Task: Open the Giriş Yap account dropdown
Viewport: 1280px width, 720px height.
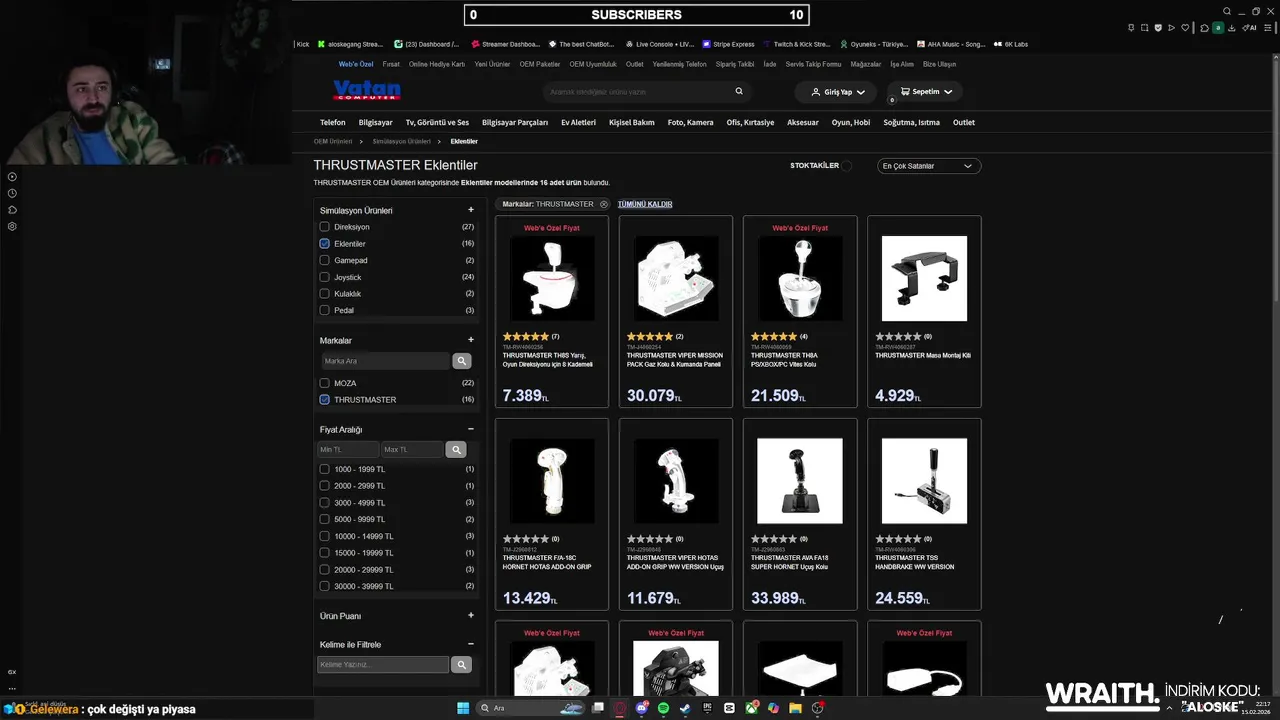Action: point(836,91)
